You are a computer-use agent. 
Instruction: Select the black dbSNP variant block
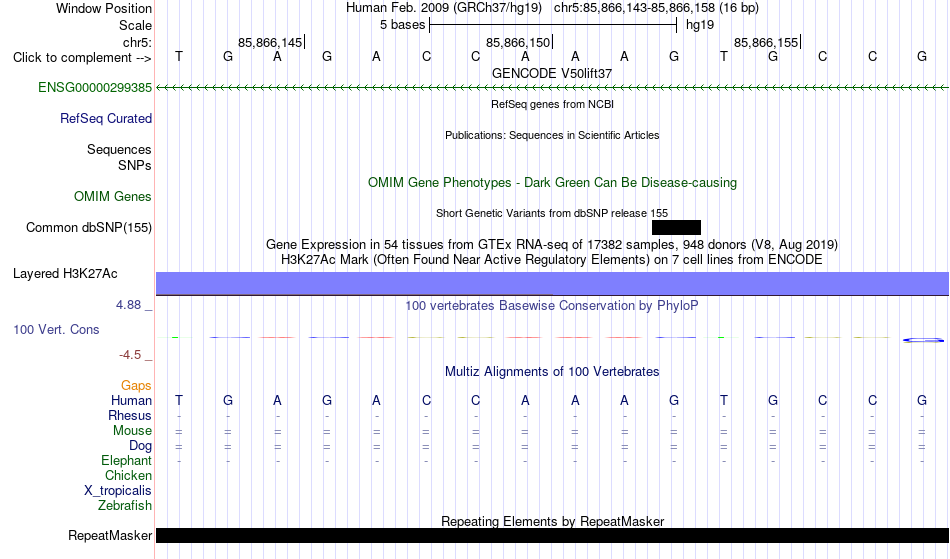point(676,228)
